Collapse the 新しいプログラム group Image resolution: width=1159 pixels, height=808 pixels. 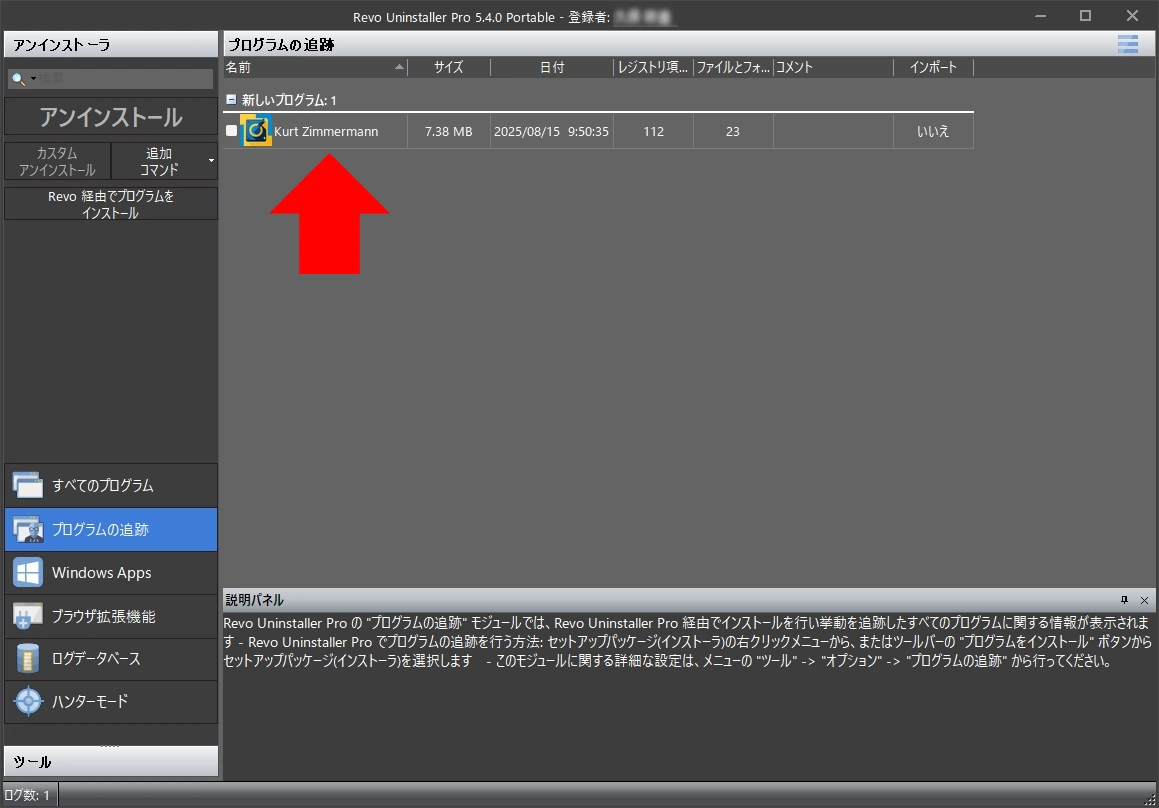[231, 99]
